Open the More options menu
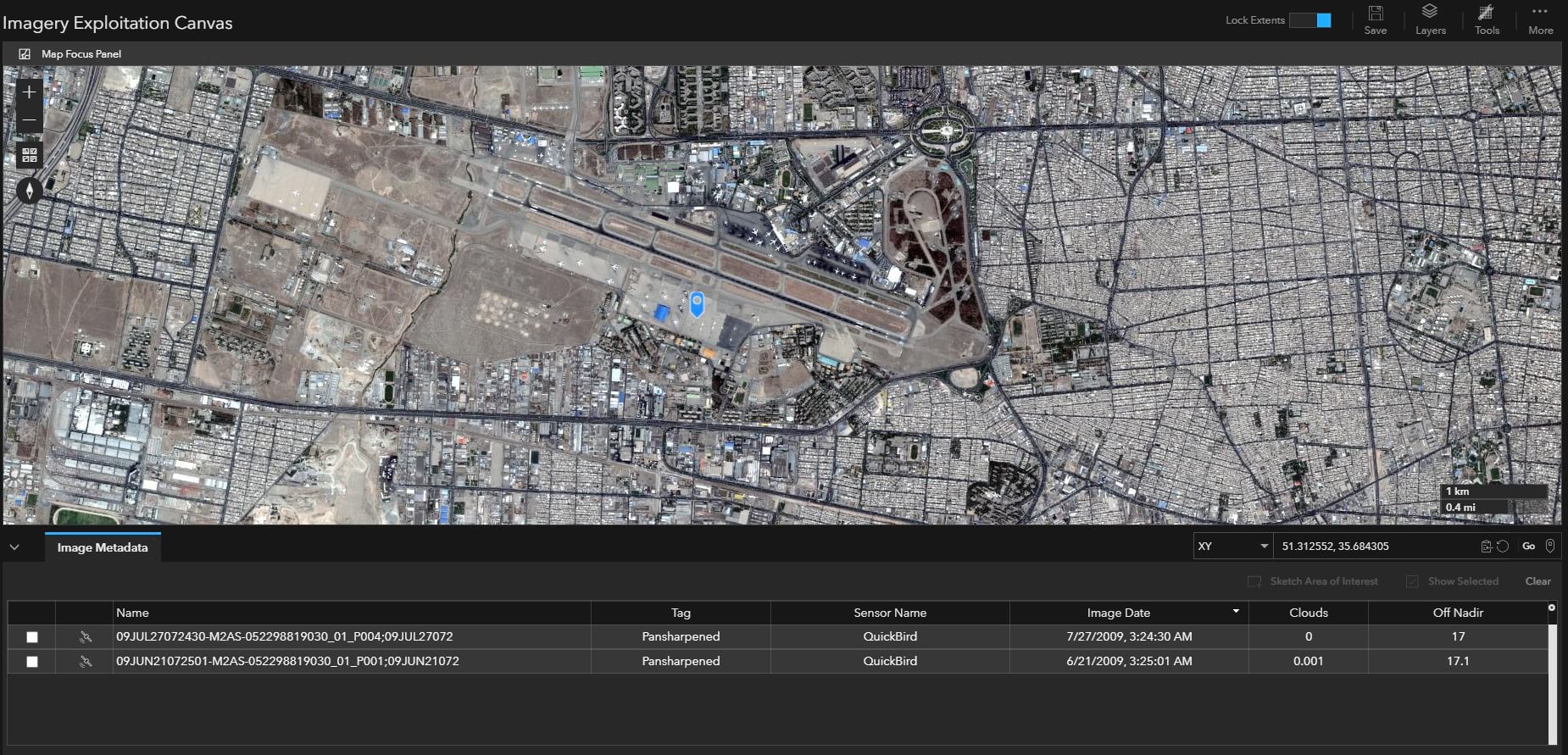The width and height of the screenshot is (1568, 755). point(1540,19)
